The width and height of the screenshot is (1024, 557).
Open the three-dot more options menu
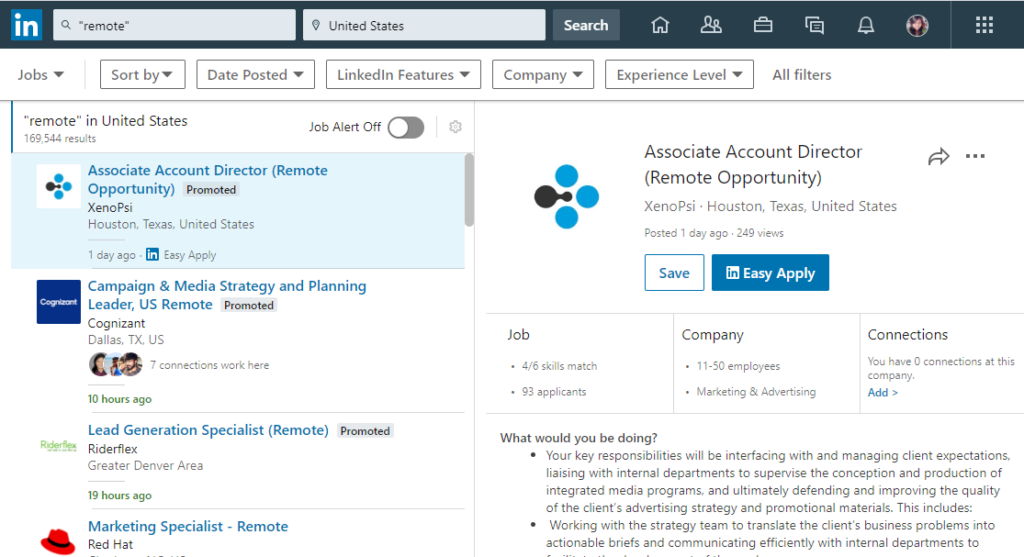(975, 157)
